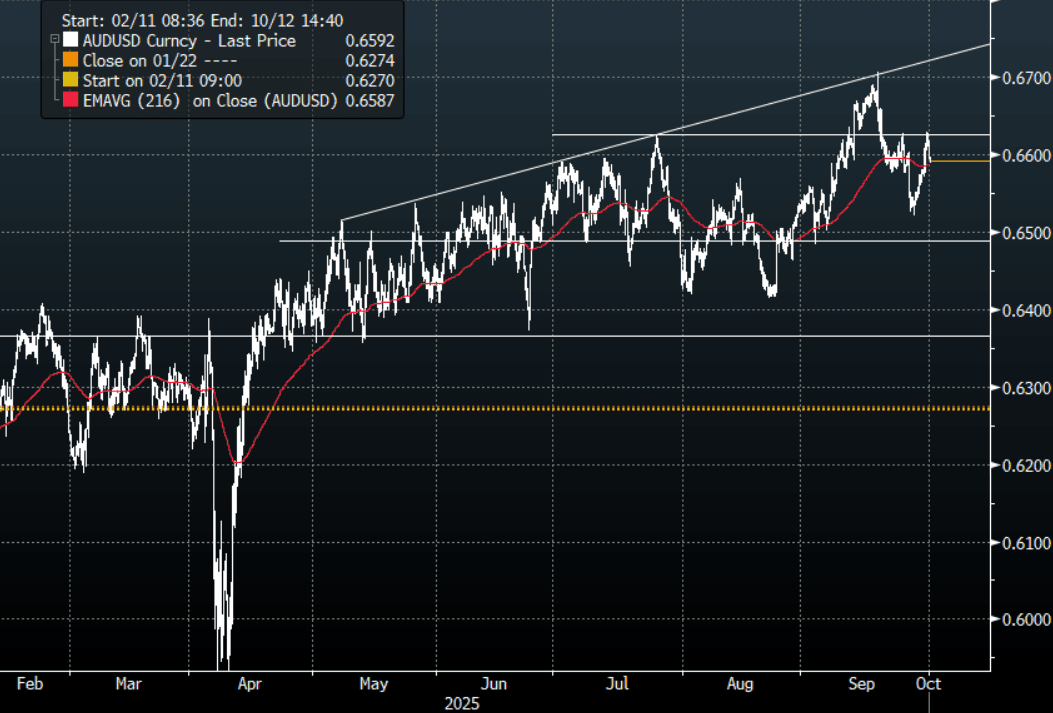Click the 0.6700 price axis label
Screen dimensions: 1053x713
tap(1026, 78)
